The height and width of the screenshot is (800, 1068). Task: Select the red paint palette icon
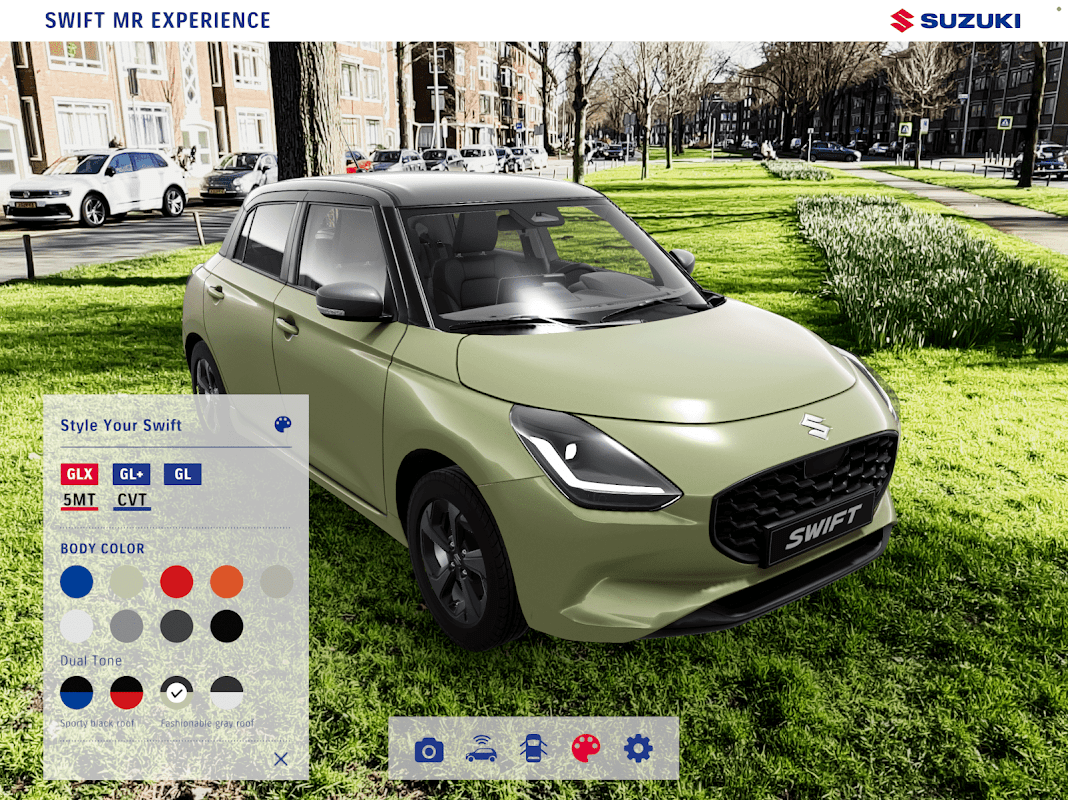(x=585, y=748)
